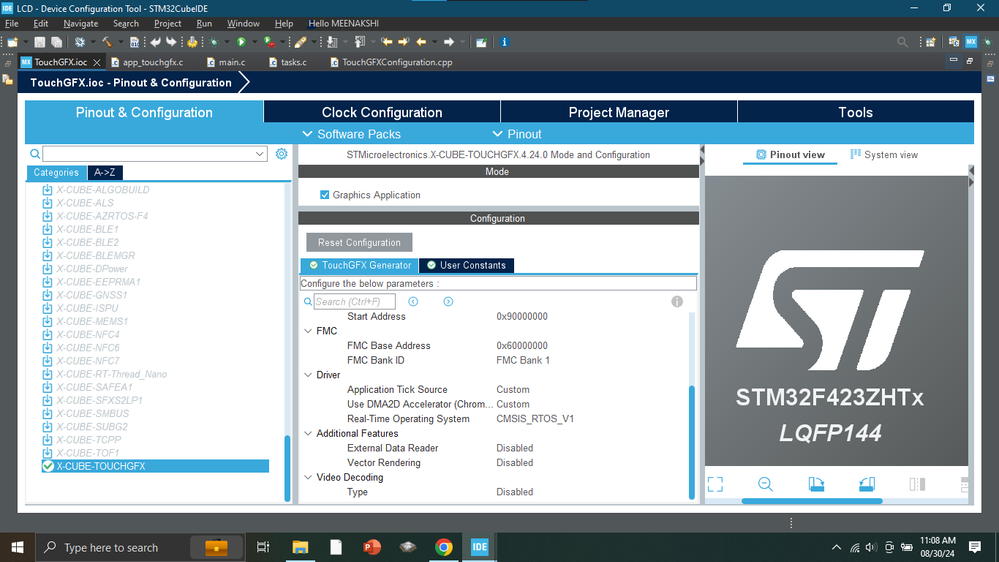Open File Explorer from the taskbar
This screenshot has height=562, width=999.
tap(300, 547)
